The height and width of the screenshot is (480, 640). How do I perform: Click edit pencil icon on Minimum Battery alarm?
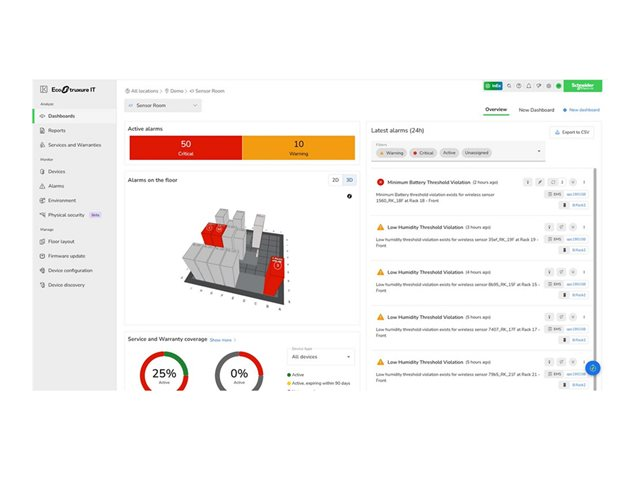point(540,182)
